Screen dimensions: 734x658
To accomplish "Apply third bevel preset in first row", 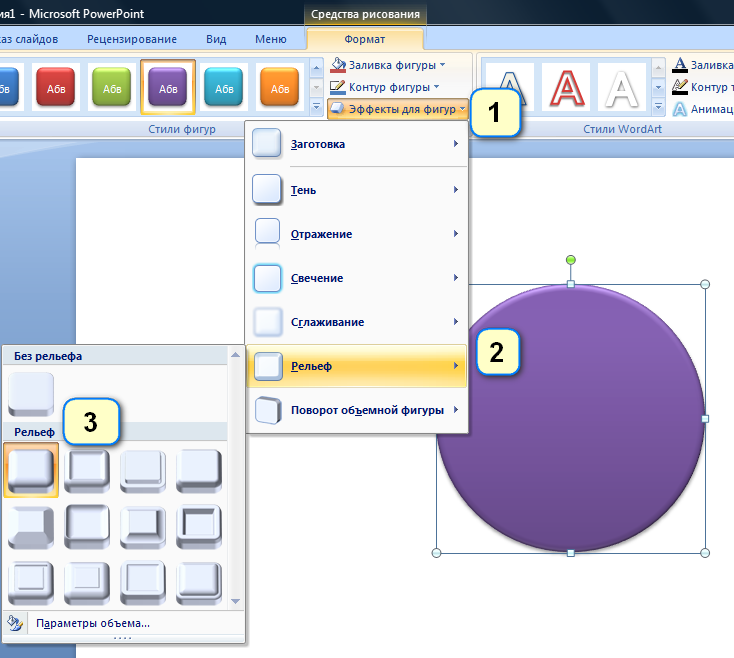I will 143,471.
